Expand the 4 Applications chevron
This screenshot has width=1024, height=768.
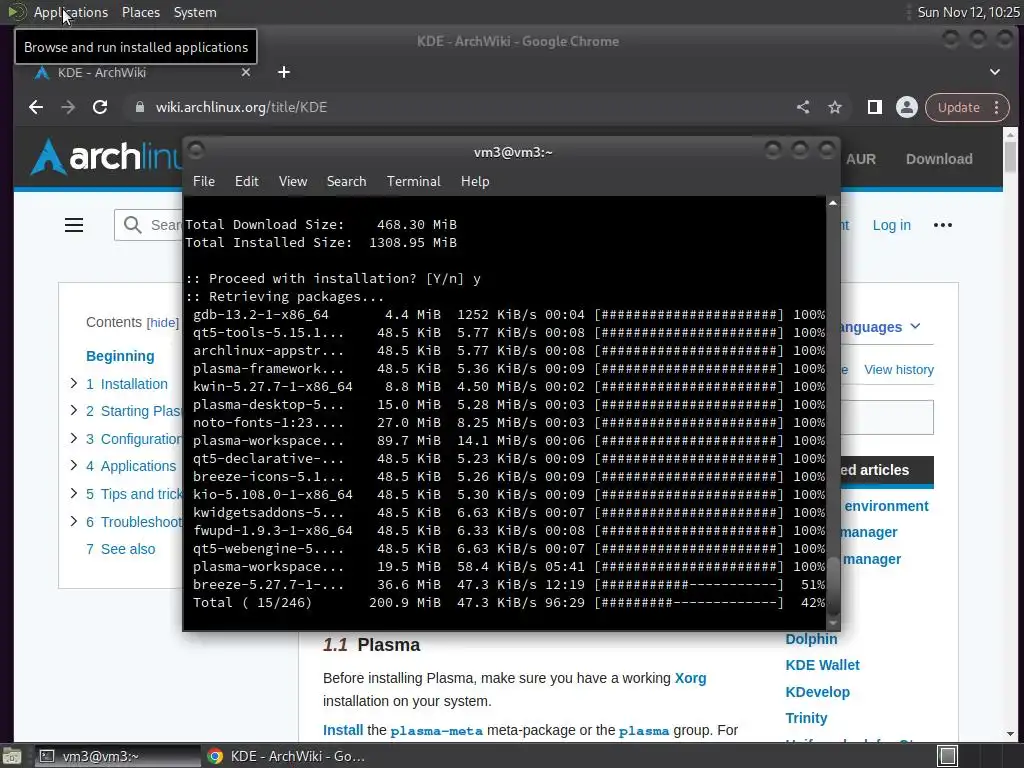coord(74,466)
